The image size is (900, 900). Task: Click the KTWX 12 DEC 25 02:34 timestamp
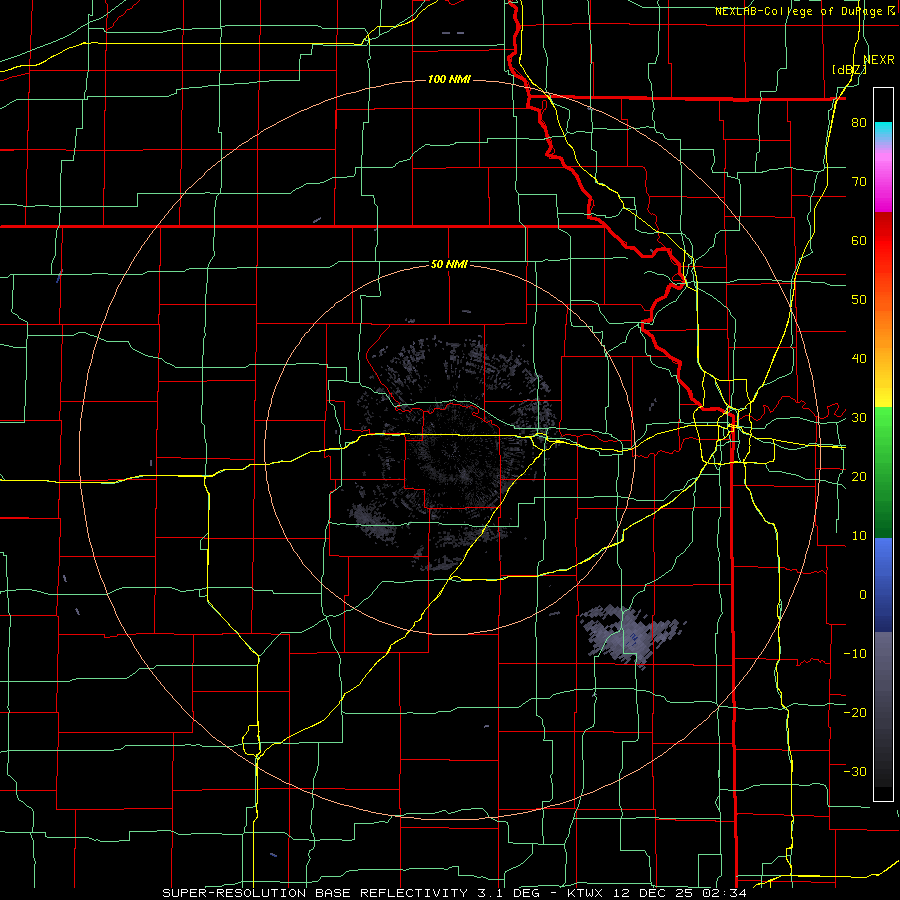657,893
